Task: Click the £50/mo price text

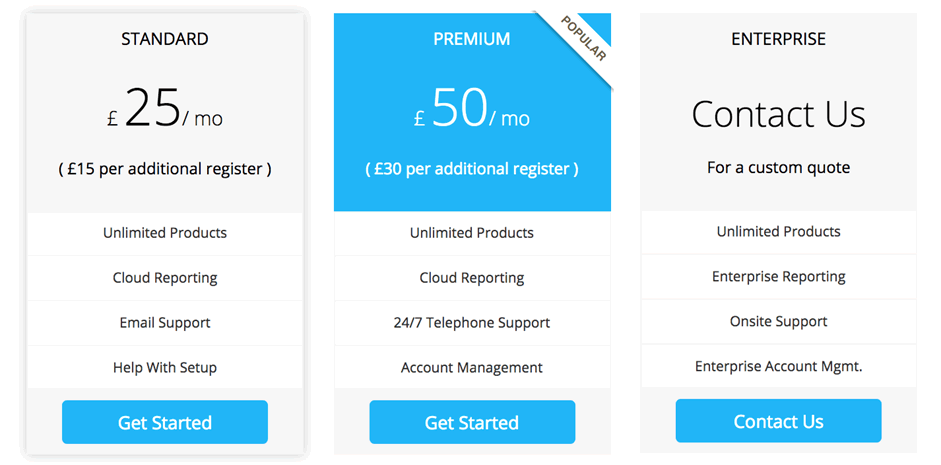Action: (472, 109)
